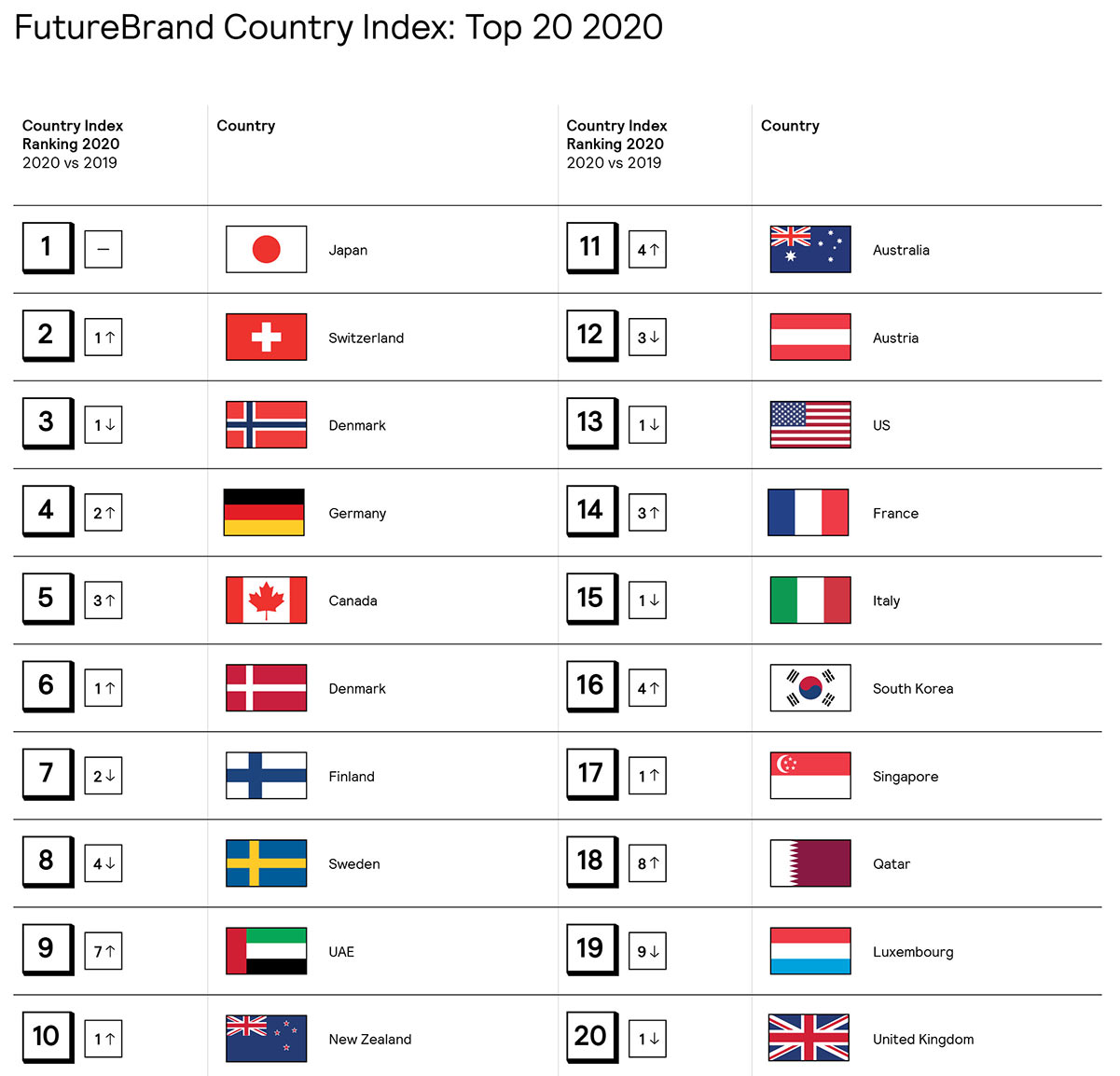Select the Singapore flag

click(x=810, y=775)
